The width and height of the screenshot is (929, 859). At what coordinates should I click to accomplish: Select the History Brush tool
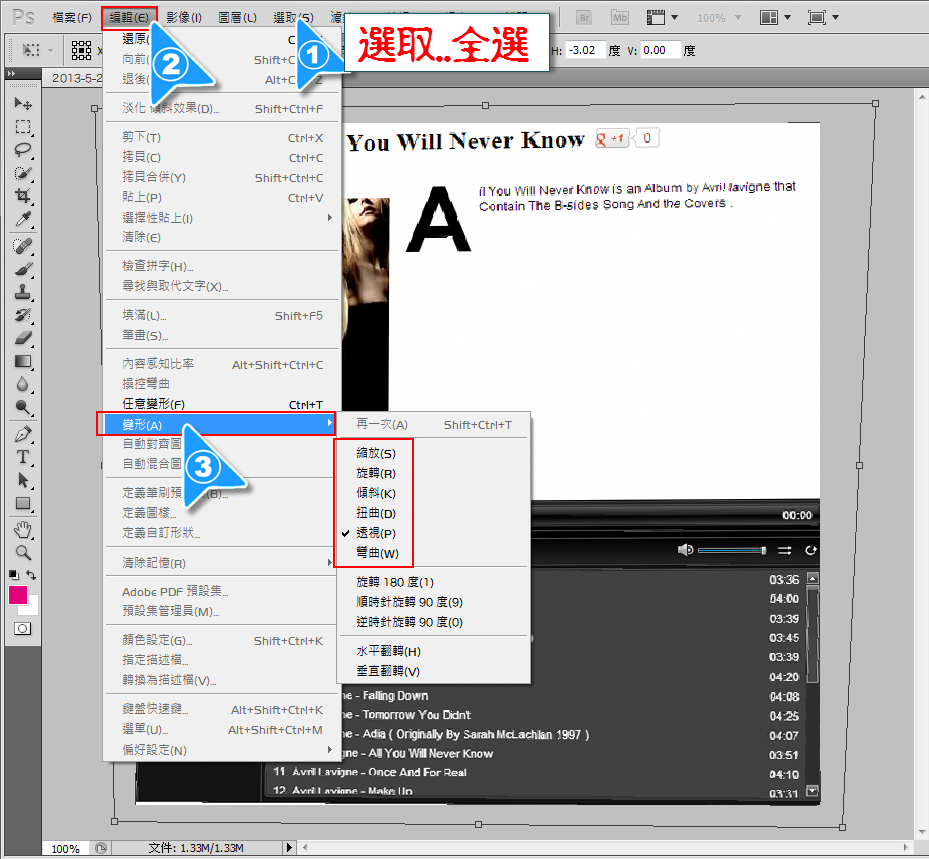[23, 315]
